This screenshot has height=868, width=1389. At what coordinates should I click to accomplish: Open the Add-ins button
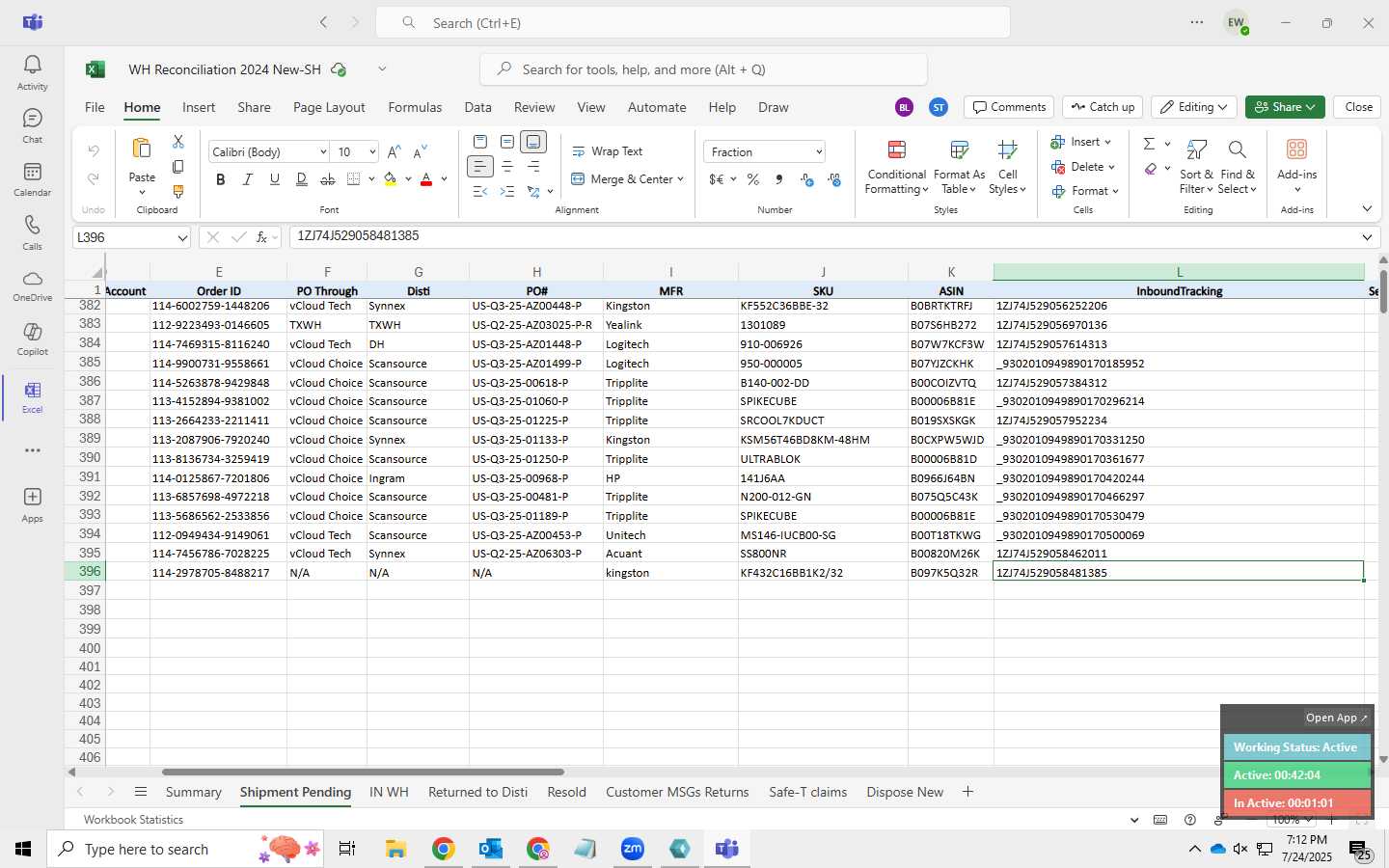(x=1297, y=166)
